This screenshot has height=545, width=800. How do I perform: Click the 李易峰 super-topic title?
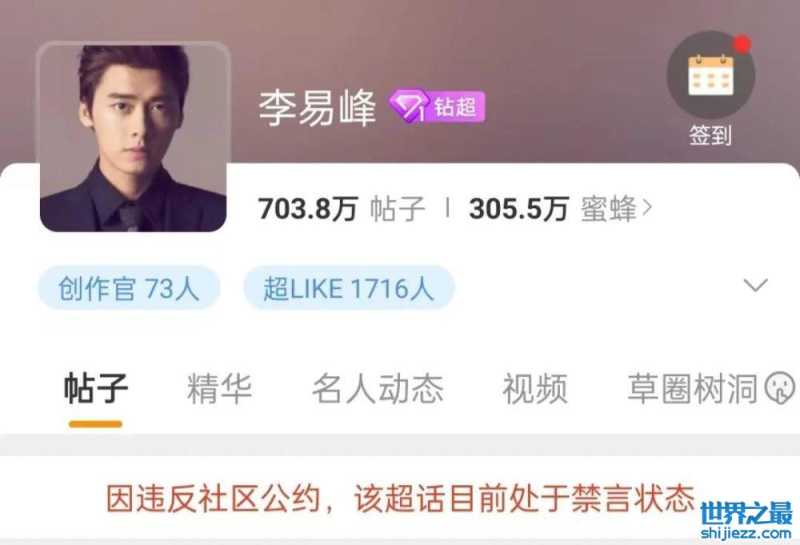[x=317, y=108]
